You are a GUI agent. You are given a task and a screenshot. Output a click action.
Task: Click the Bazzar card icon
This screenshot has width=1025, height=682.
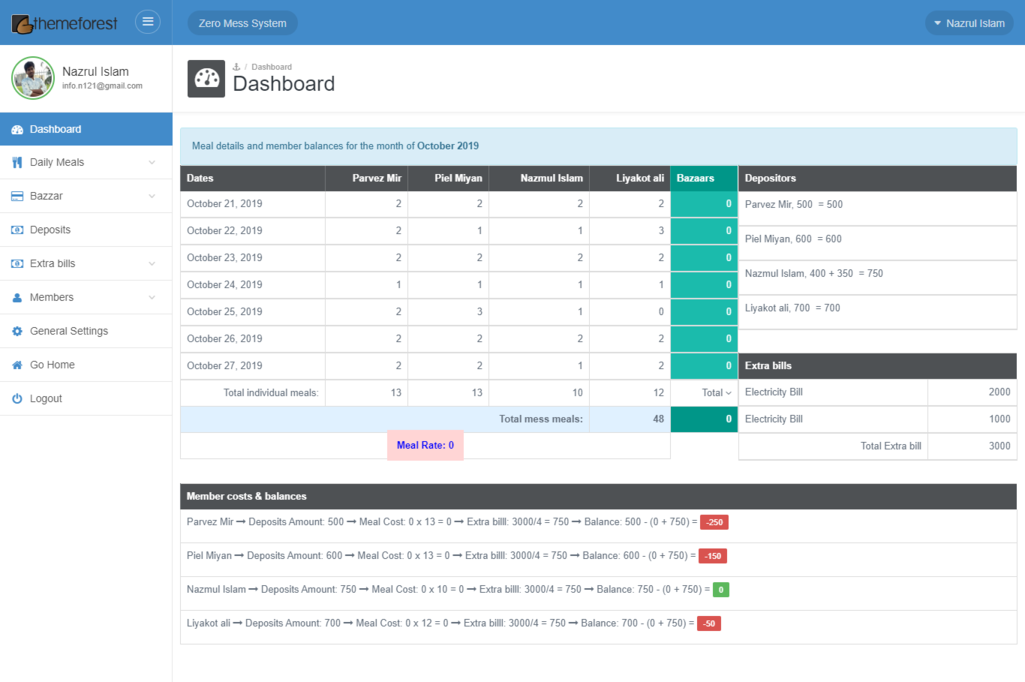coord(17,196)
